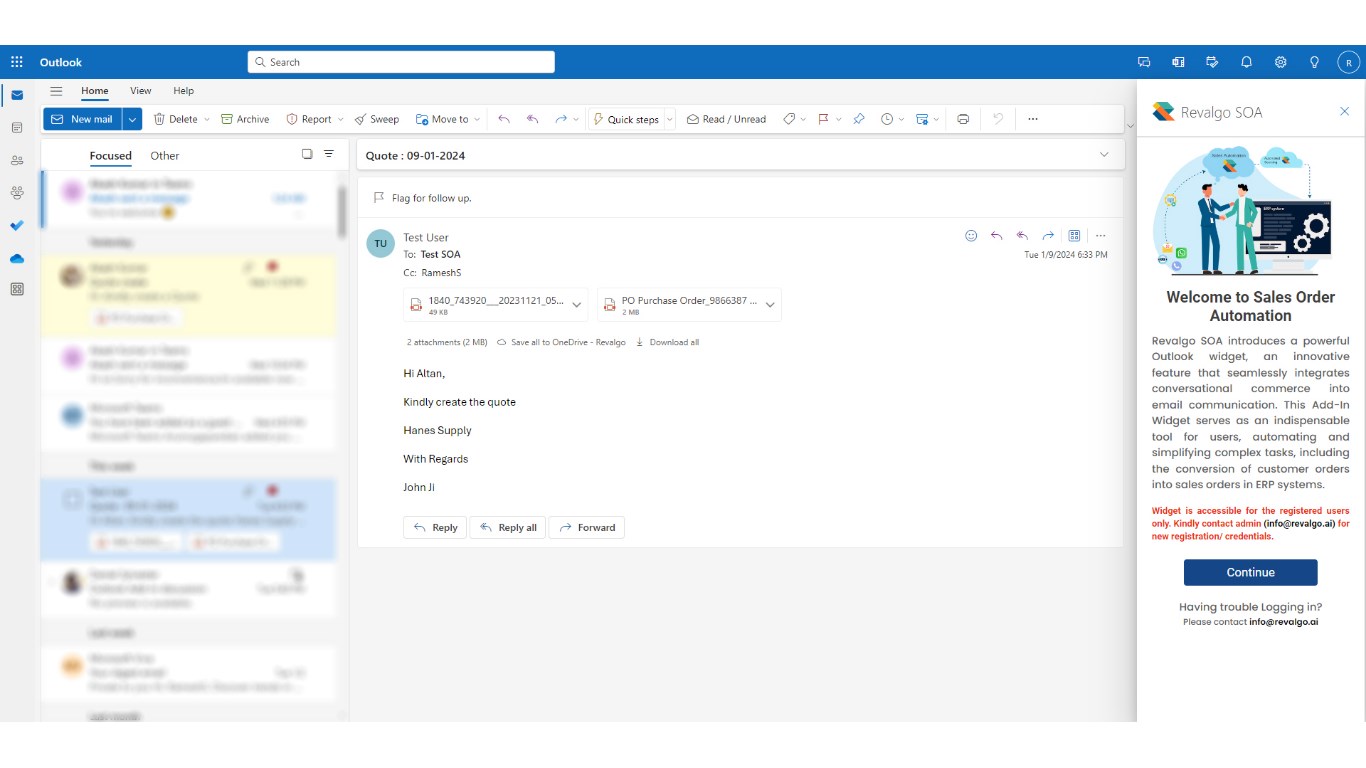Open more actions in message header
Viewport: 1366px width, 768px height.
pos(1100,236)
